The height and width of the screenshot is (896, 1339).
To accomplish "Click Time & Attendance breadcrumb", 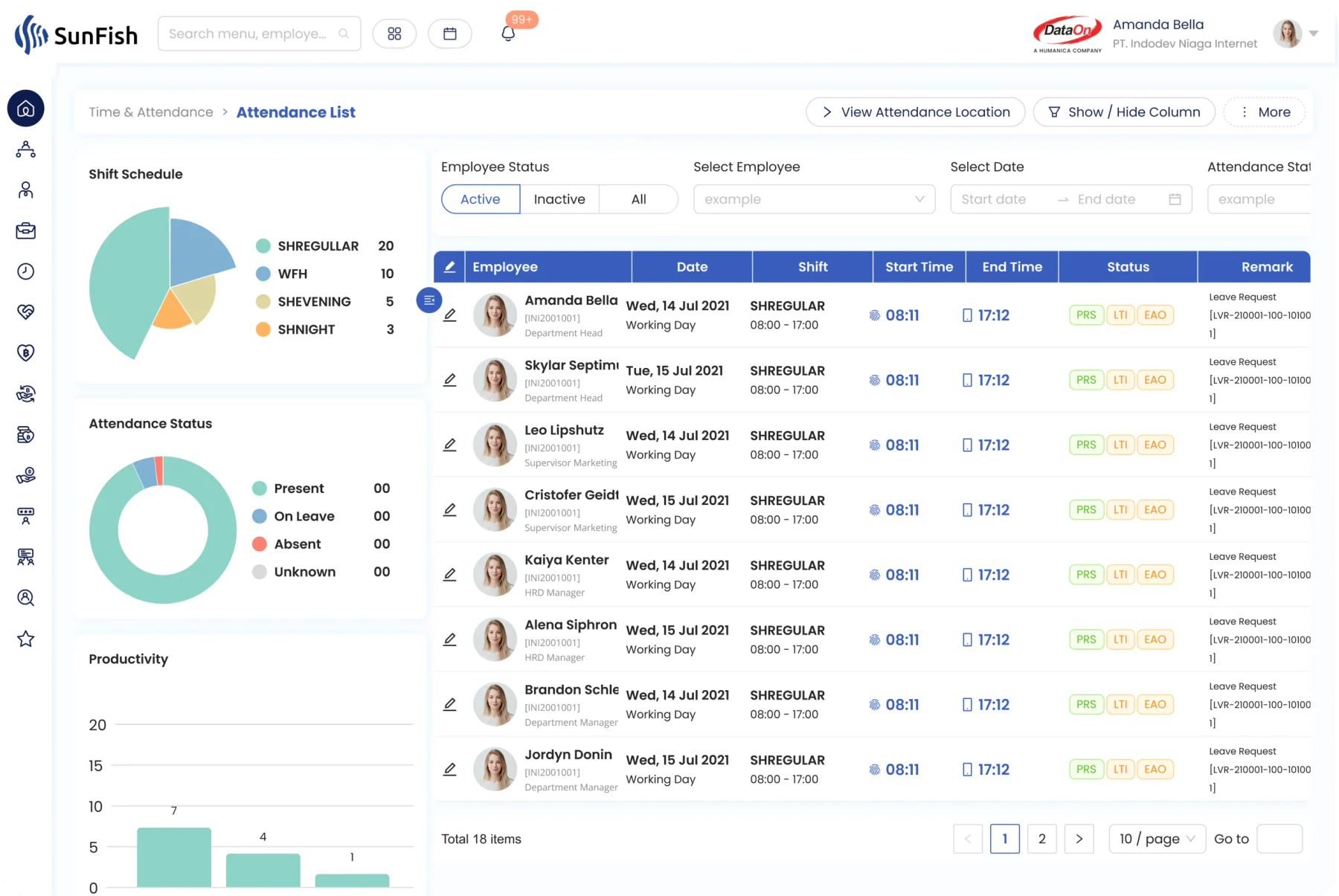I will [x=151, y=112].
